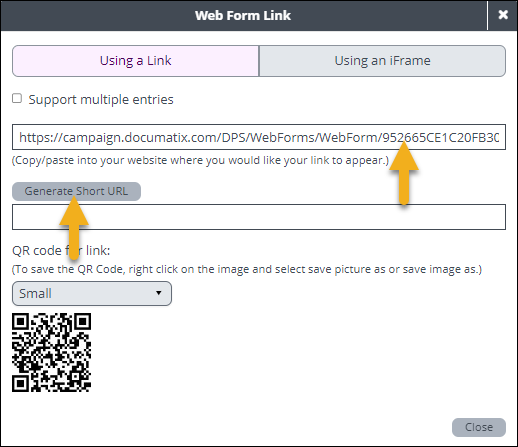This screenshot has width=518, height=447.
Task: Select the campaign.documatix.com web form URL field
Action: pyautogui.click(x=259, y=137)
